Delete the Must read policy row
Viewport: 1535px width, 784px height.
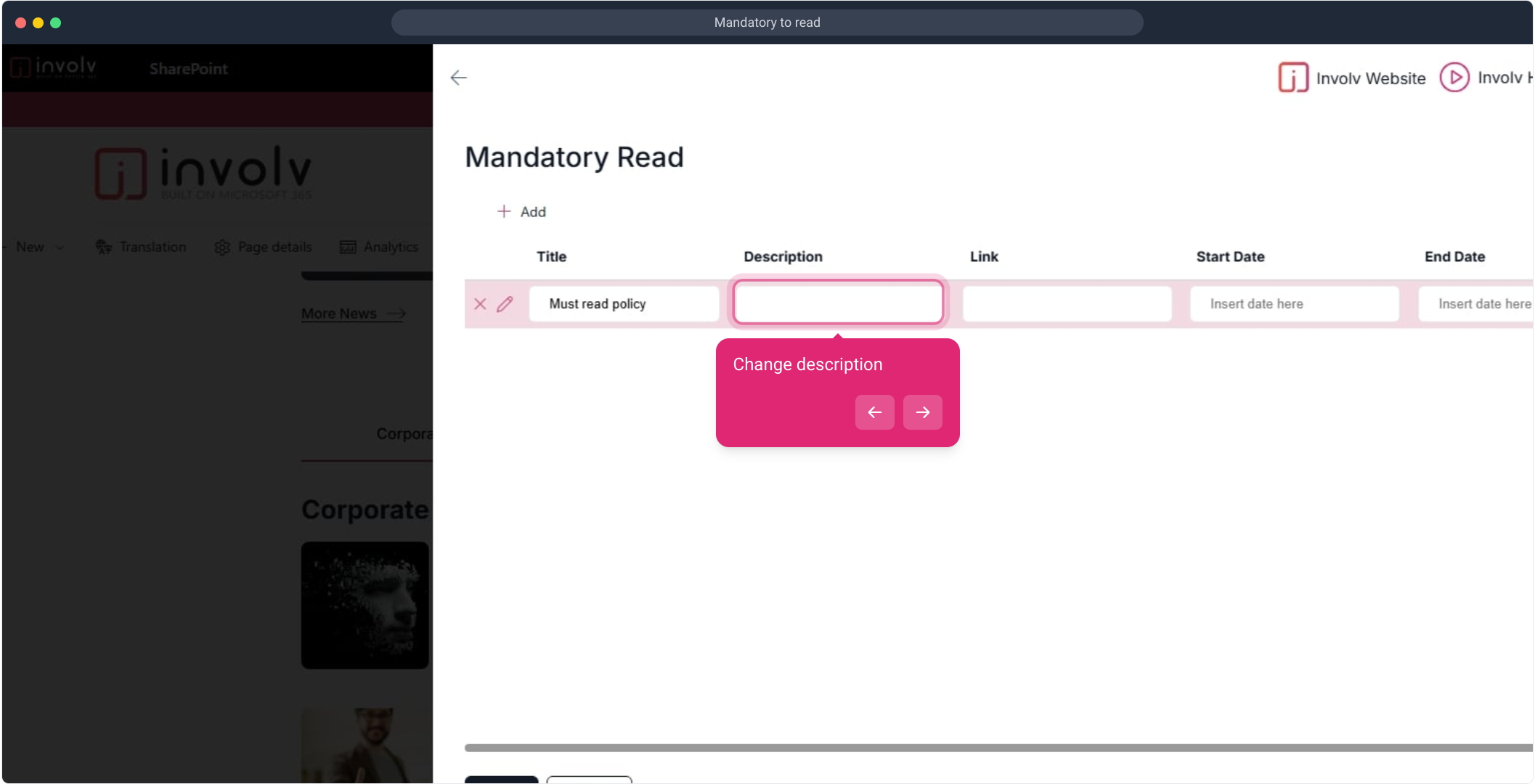click(480, 304)
